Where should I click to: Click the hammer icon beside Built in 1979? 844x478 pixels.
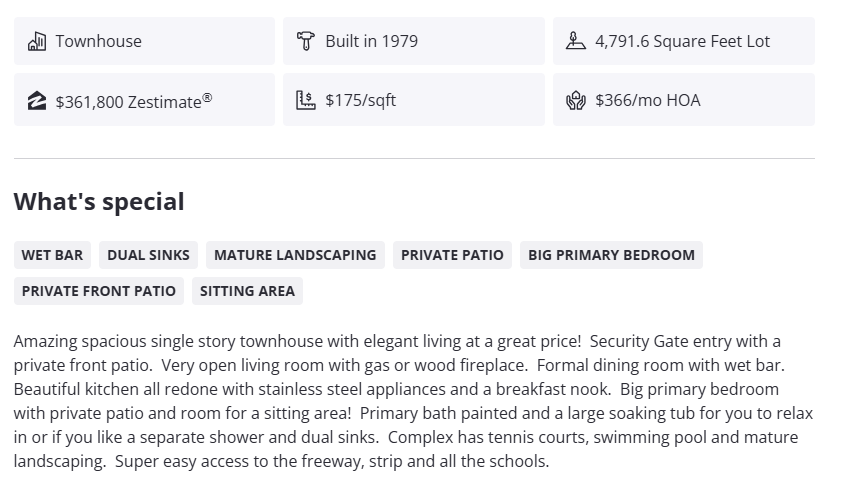coord(306,41)
